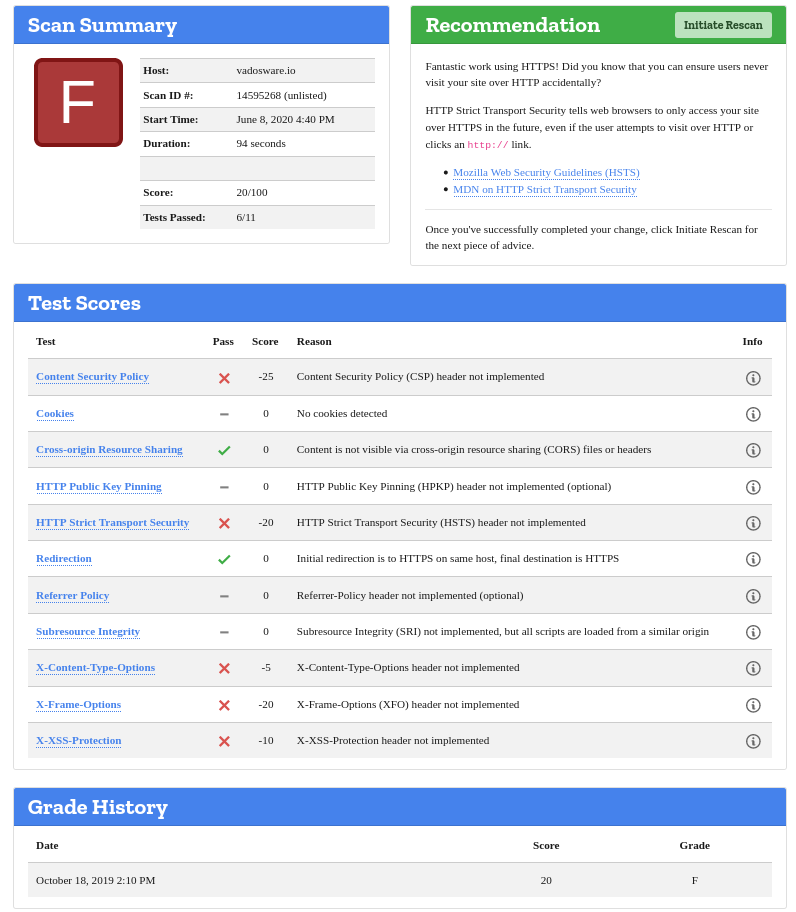Click info icon for HTTP Strict Transport Security
This screenshot has width=796, height=912.
point(753,523)
